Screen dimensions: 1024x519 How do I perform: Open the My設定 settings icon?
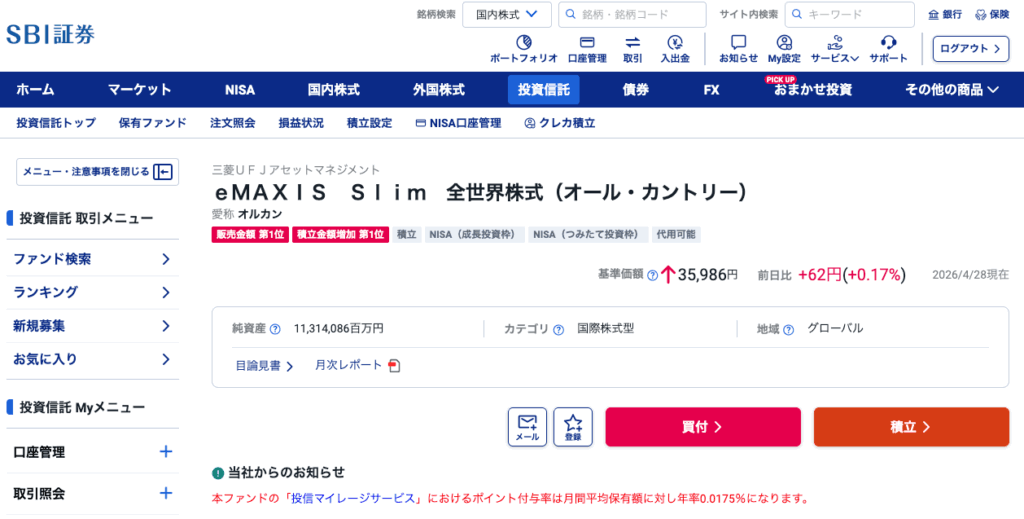click(x=784, y=44)
